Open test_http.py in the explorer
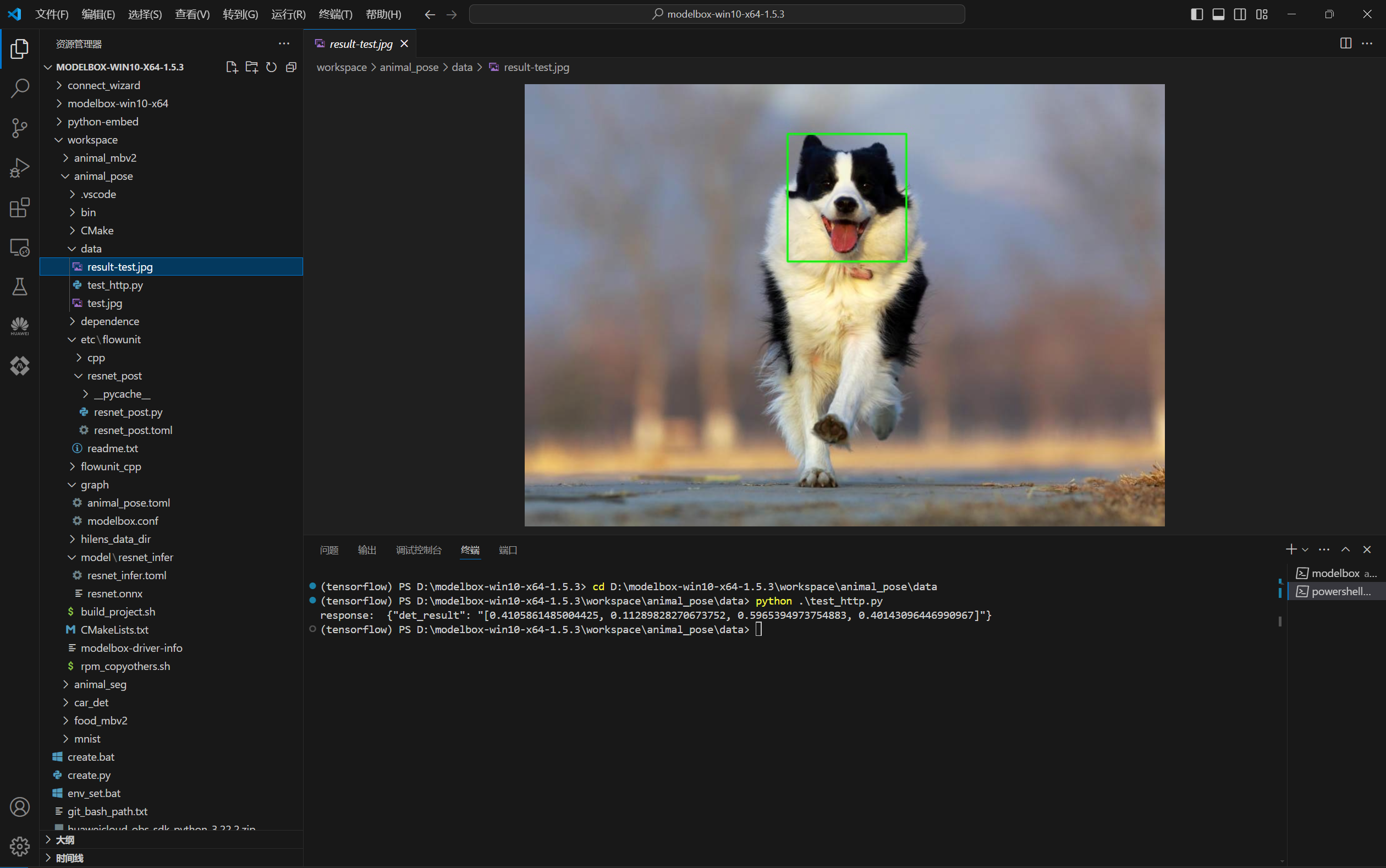 click(115, 285)
